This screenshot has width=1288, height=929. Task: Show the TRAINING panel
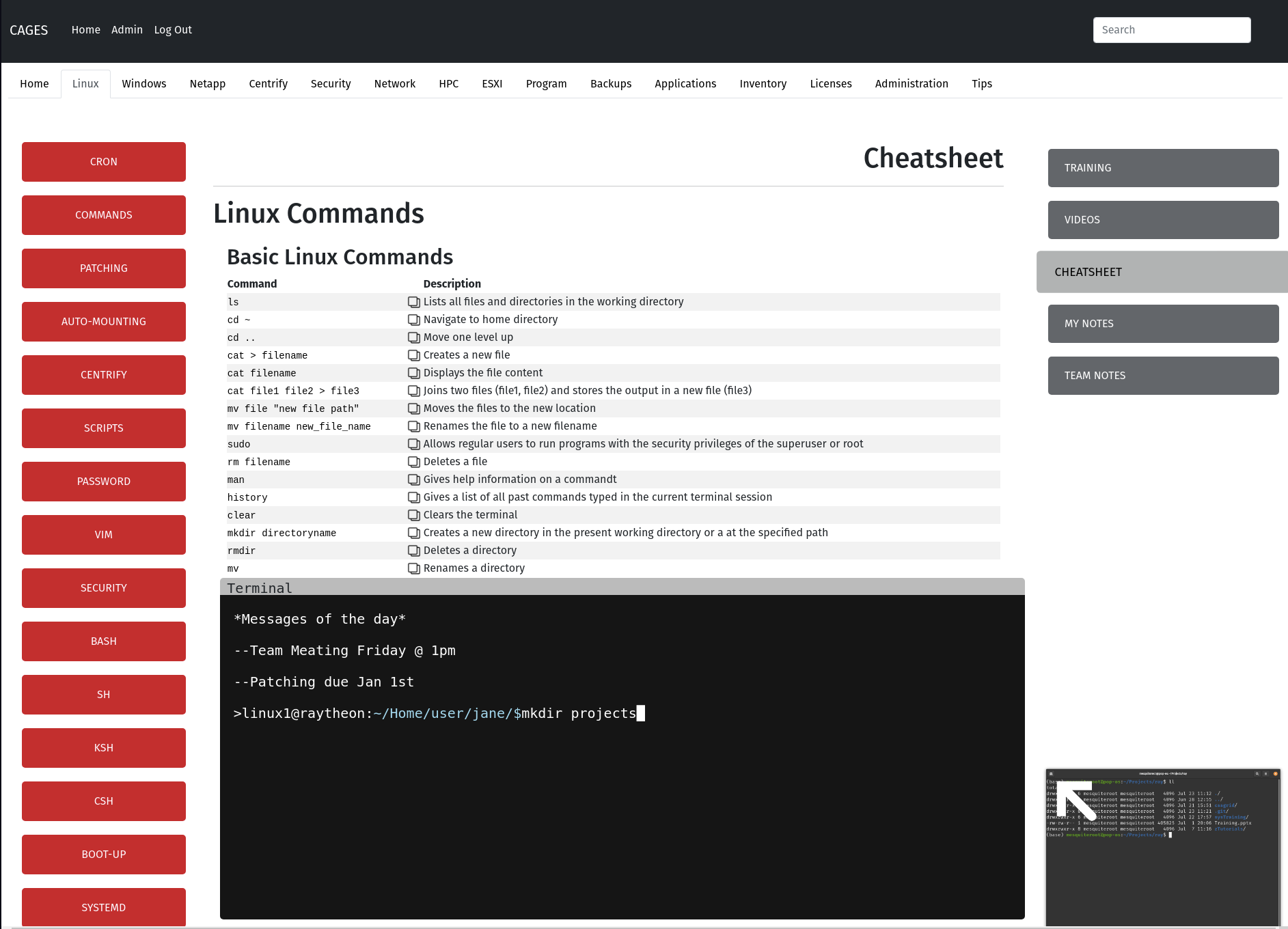tap(1163, 168)
